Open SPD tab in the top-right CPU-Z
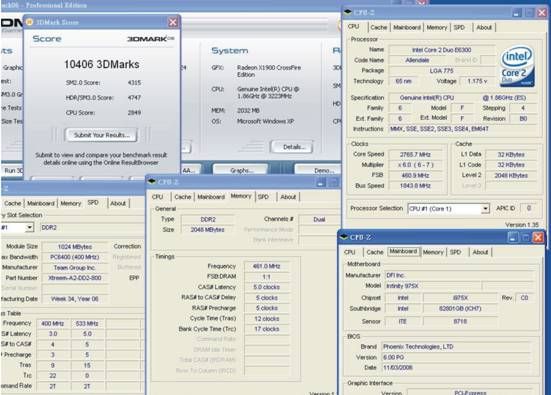 (459, 27)
